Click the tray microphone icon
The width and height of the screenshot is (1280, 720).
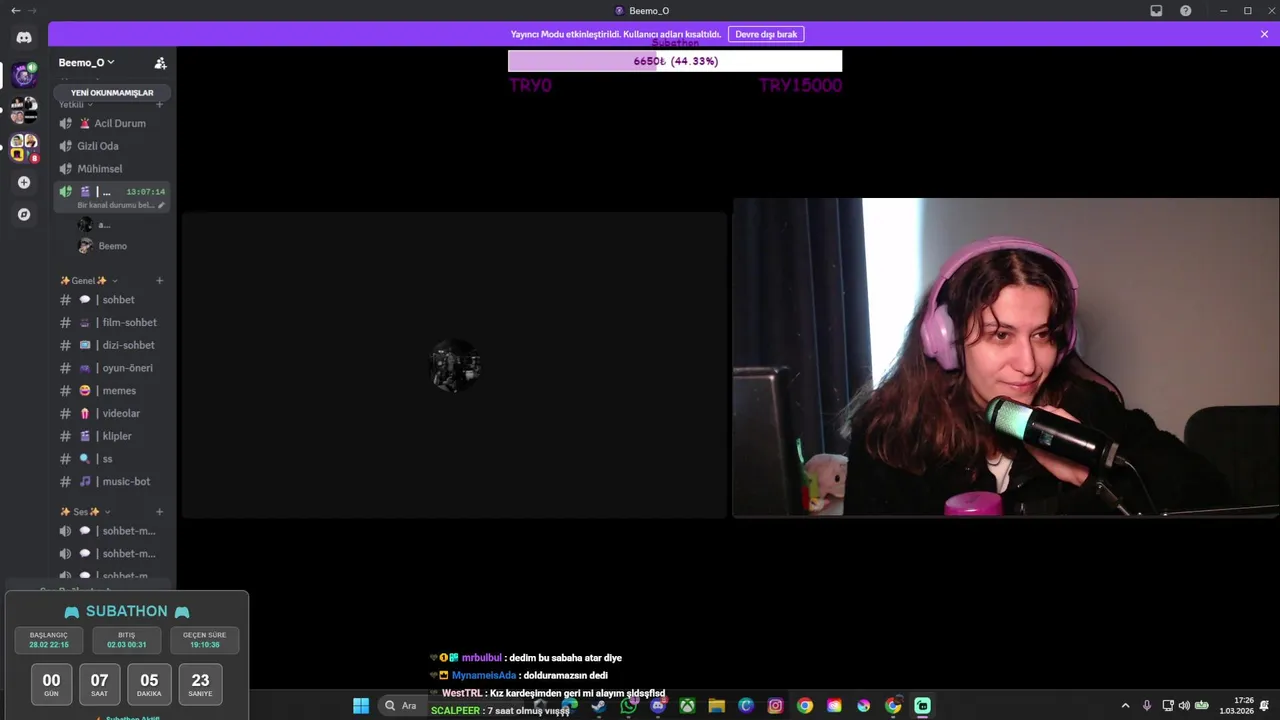(x=1147, y=706)
